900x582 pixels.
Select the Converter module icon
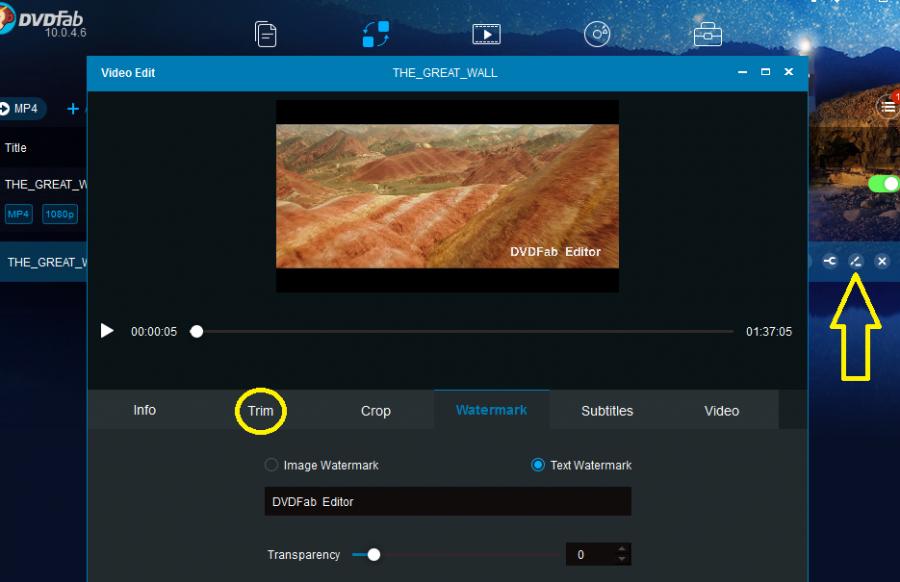tap(376, 34)
